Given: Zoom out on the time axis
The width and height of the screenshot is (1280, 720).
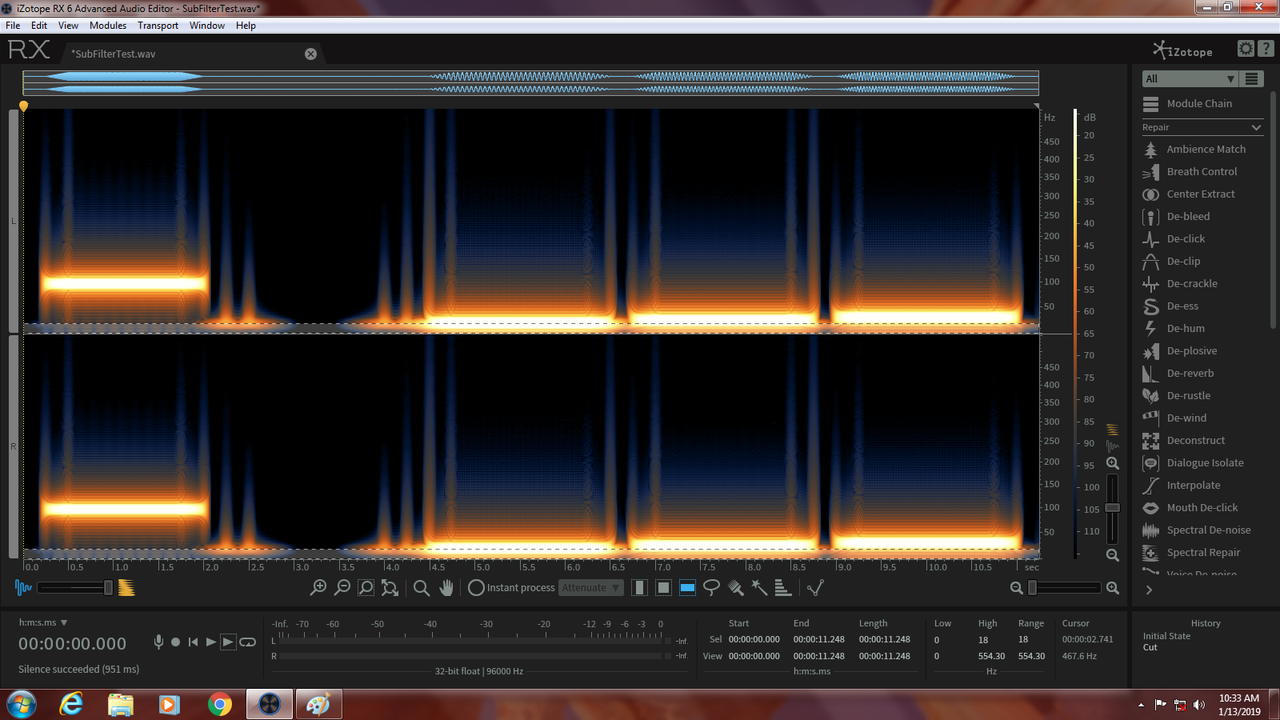Looking at the screenshot, I should point(342,588).
